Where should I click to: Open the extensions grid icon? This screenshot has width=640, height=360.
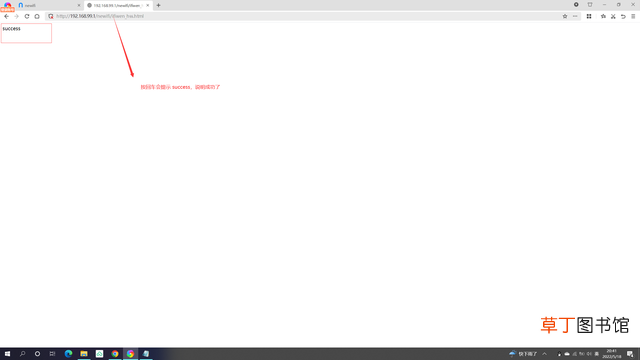[x=589, y=16]
